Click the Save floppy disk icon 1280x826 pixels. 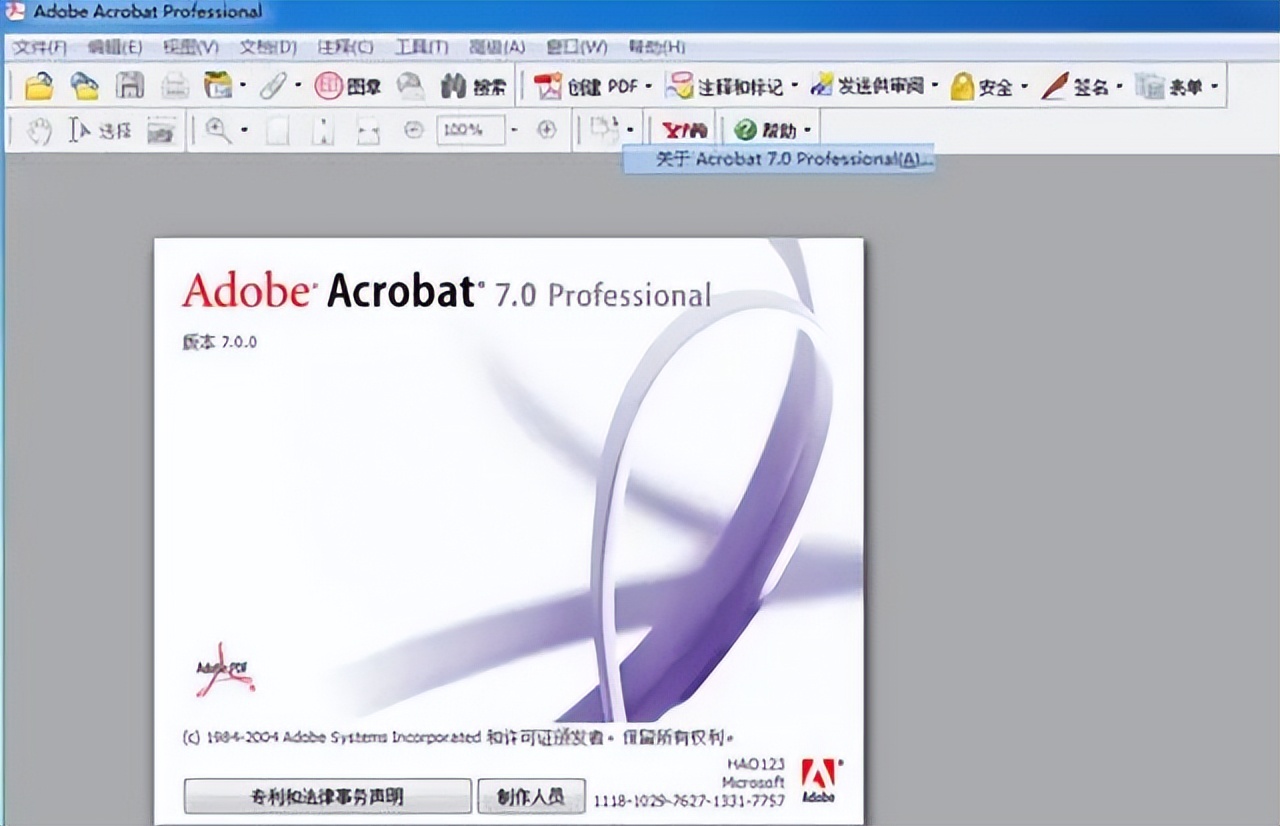pyautogui.click(x=130, y=87)
